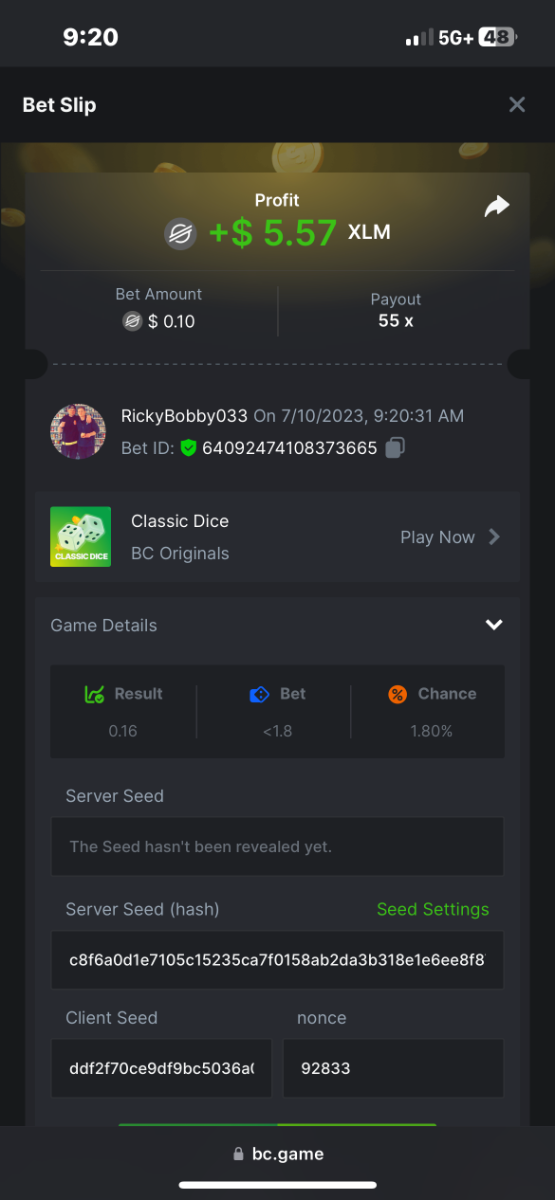Click the Play Now link
Image resolution: width=555 pixels, height=1200 pixels.
(437, 537)
